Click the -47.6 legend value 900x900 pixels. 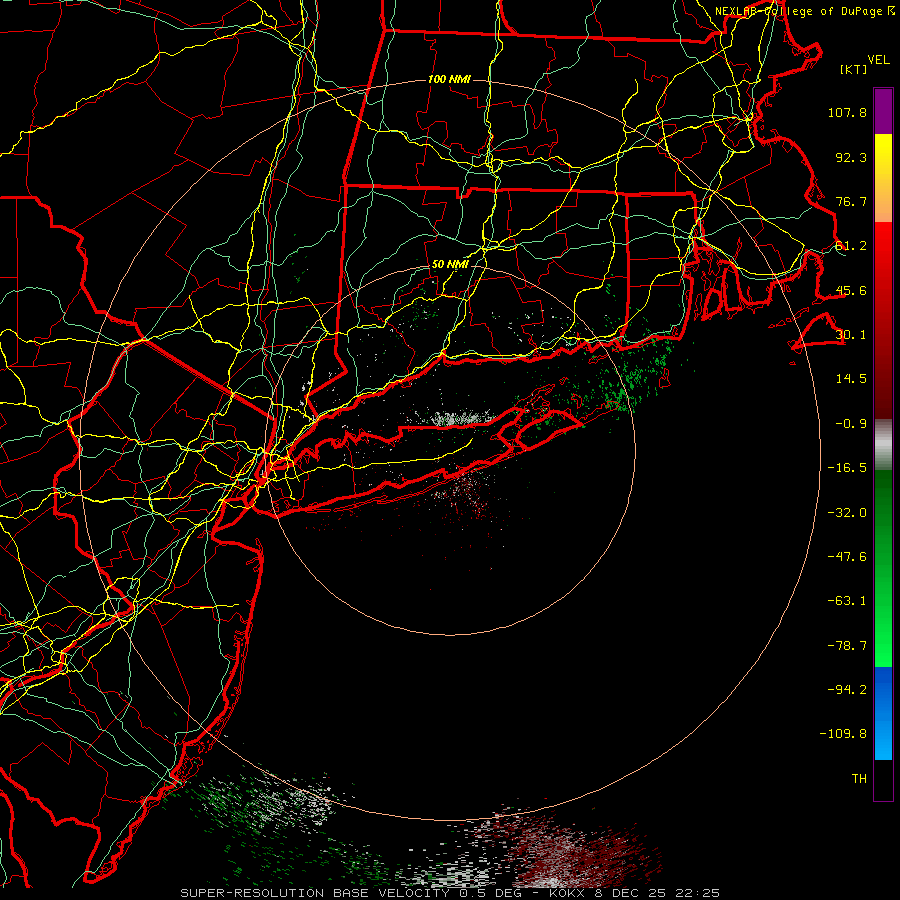[x=847, y=557]
